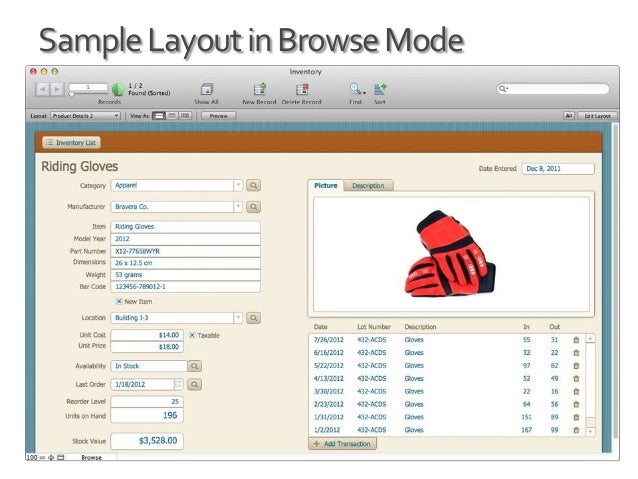The width and height of the screenshot is (638, 479).
Task: Switch to List view icon
Action: point(172,116)
